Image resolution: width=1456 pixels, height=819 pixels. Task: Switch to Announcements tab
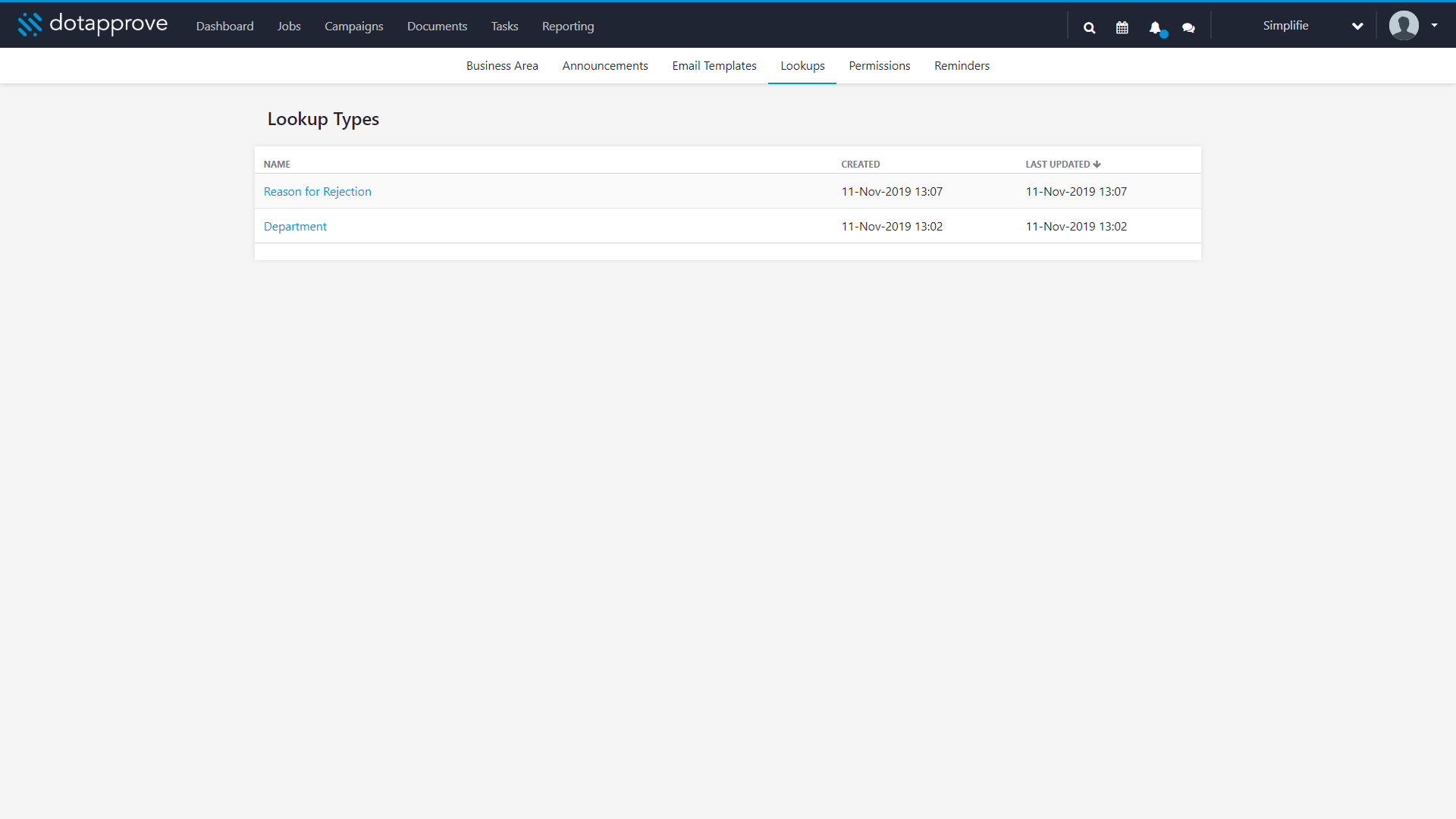click(604, 65)
